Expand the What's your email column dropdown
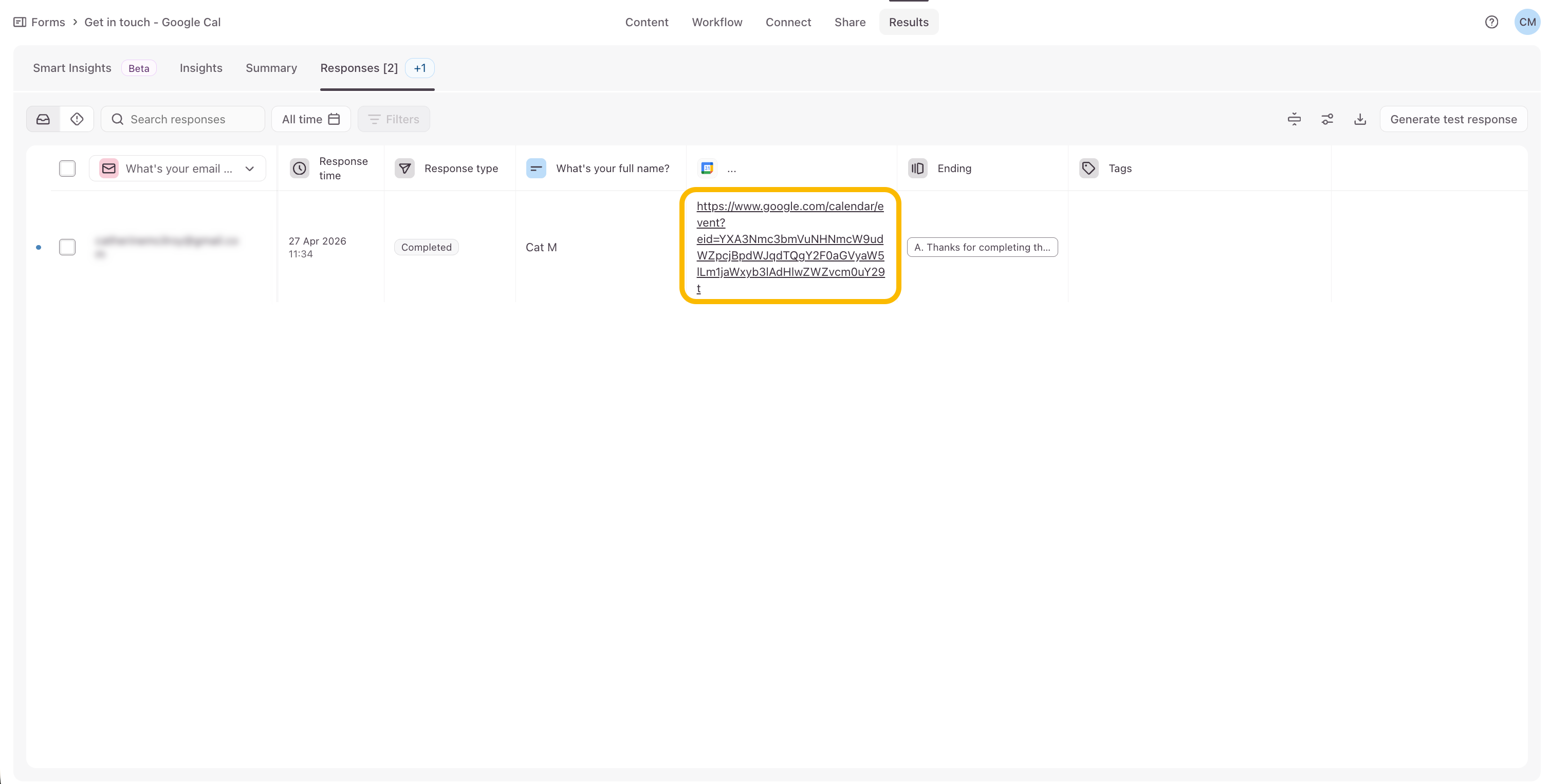Screen dimensions: 1550x784 (250, 169)
